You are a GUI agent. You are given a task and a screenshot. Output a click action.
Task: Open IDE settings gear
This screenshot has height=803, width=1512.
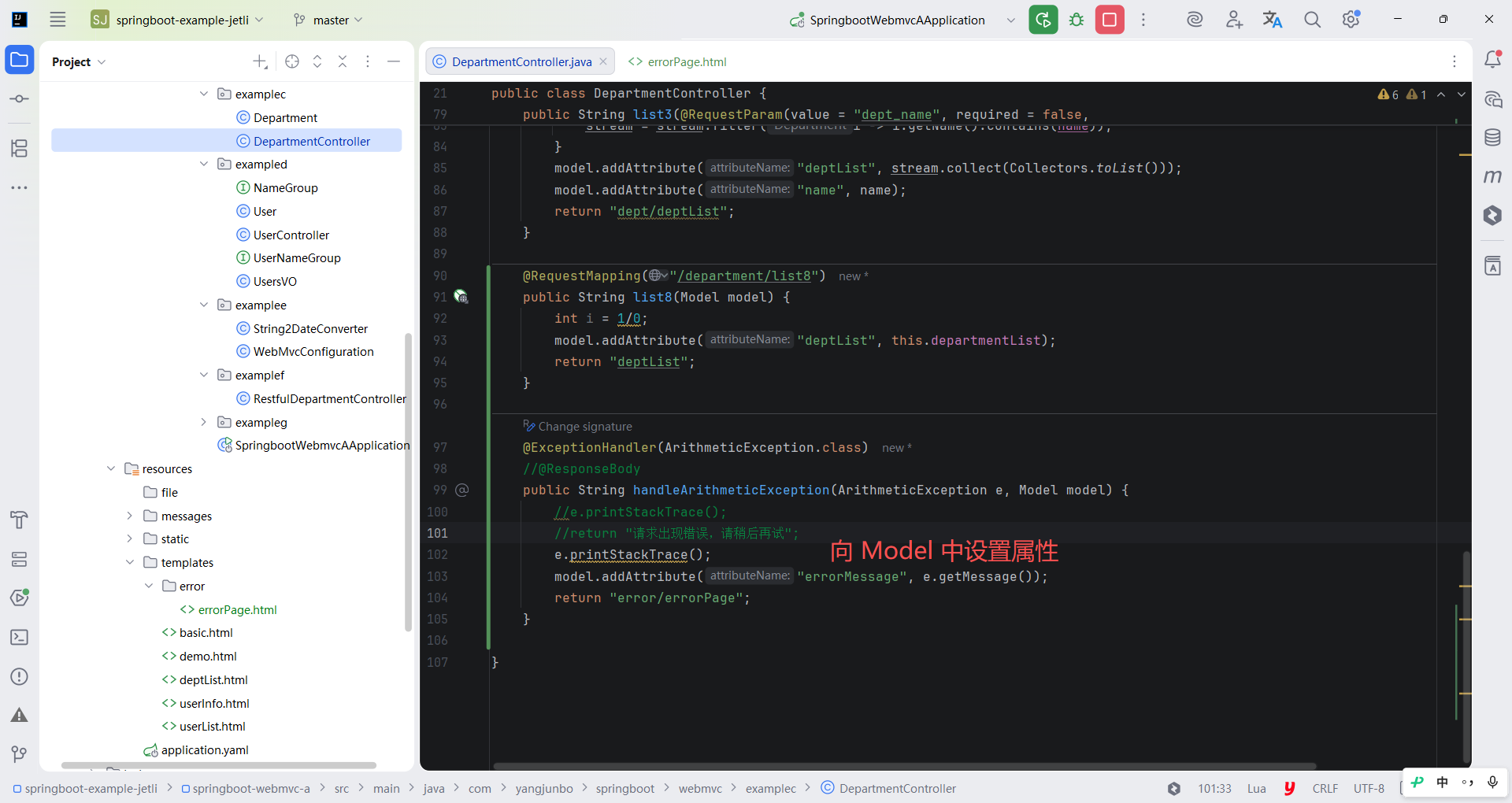pyautogui.click(x=1351, y=20)
